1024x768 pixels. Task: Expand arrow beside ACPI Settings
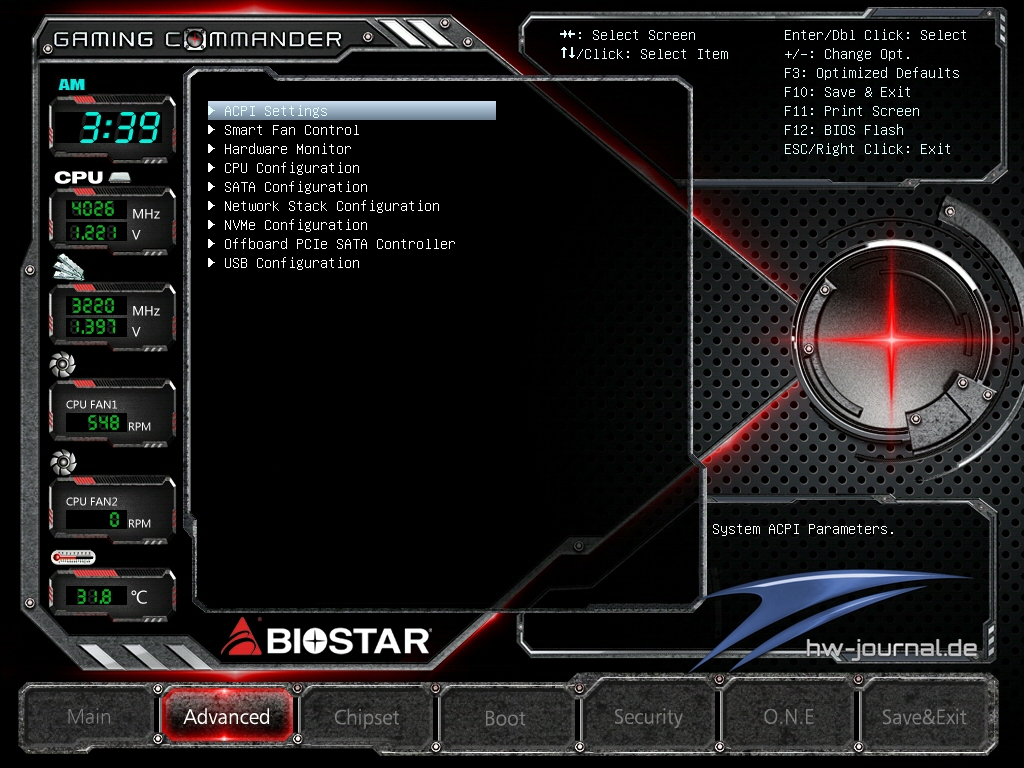pyautogui.click(x=212, y=111)
